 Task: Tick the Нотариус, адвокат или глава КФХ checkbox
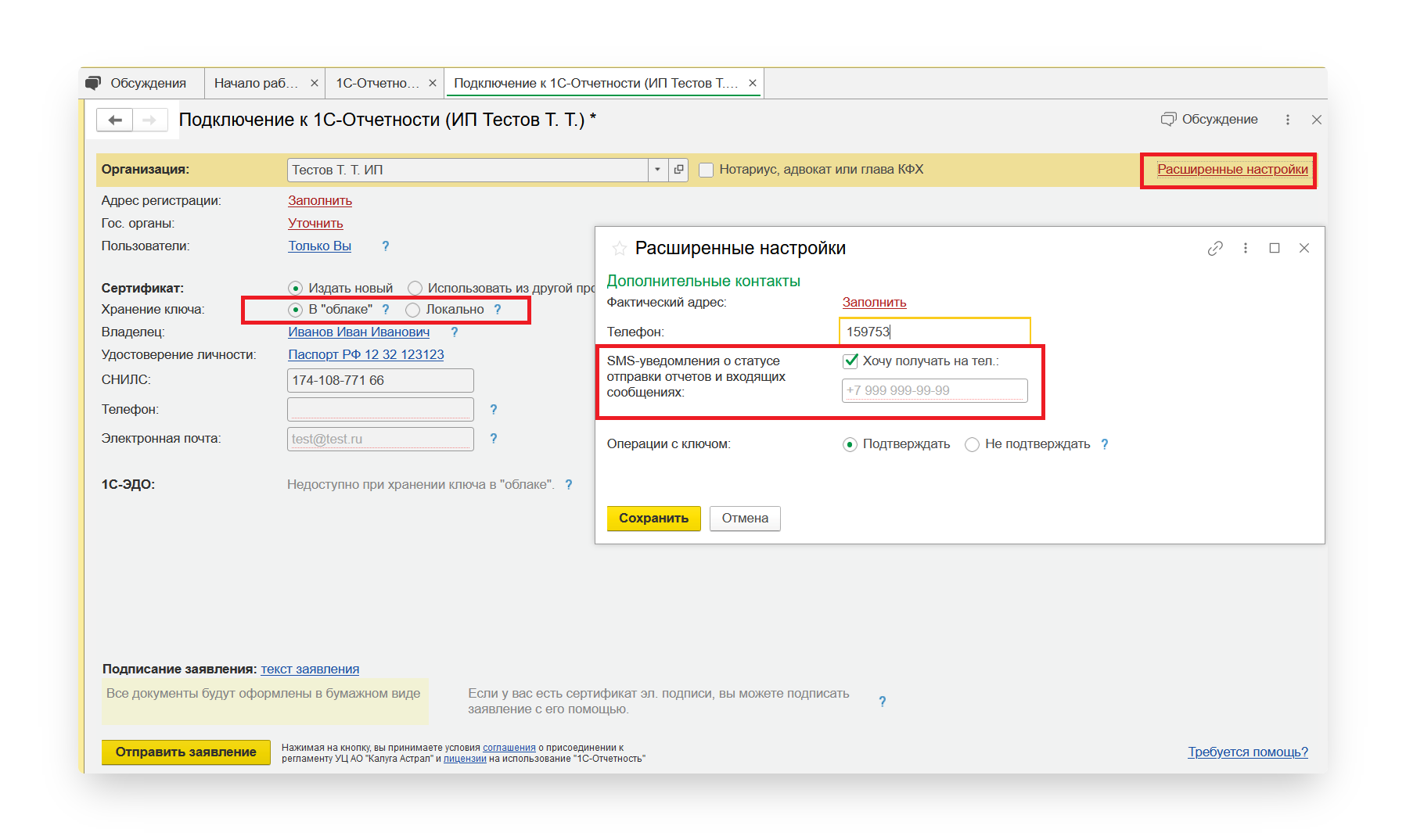[706, 170]
